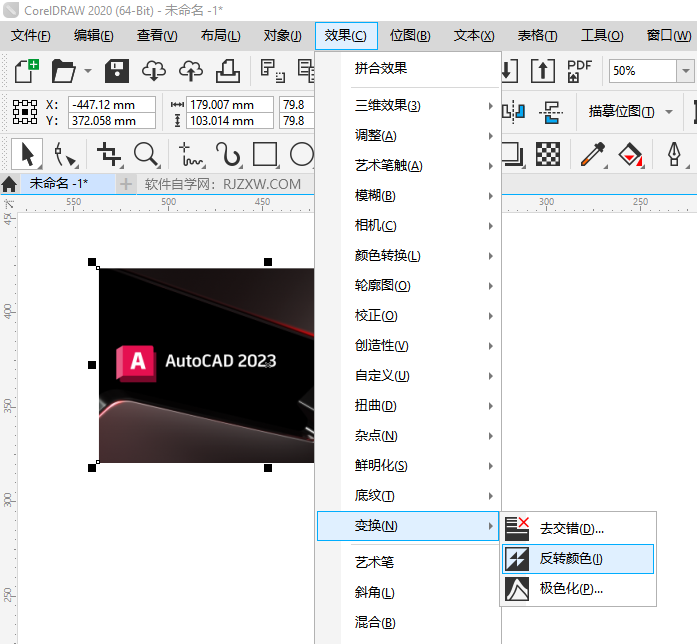
Task: Open the 位图(B) menu
Action: click(x=410, y=36)
